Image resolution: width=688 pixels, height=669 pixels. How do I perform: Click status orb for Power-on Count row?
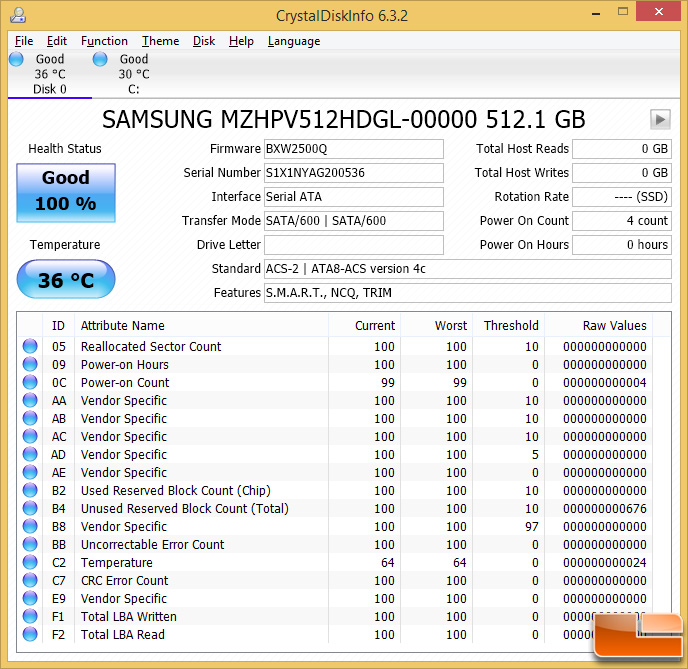coord(30,382)
